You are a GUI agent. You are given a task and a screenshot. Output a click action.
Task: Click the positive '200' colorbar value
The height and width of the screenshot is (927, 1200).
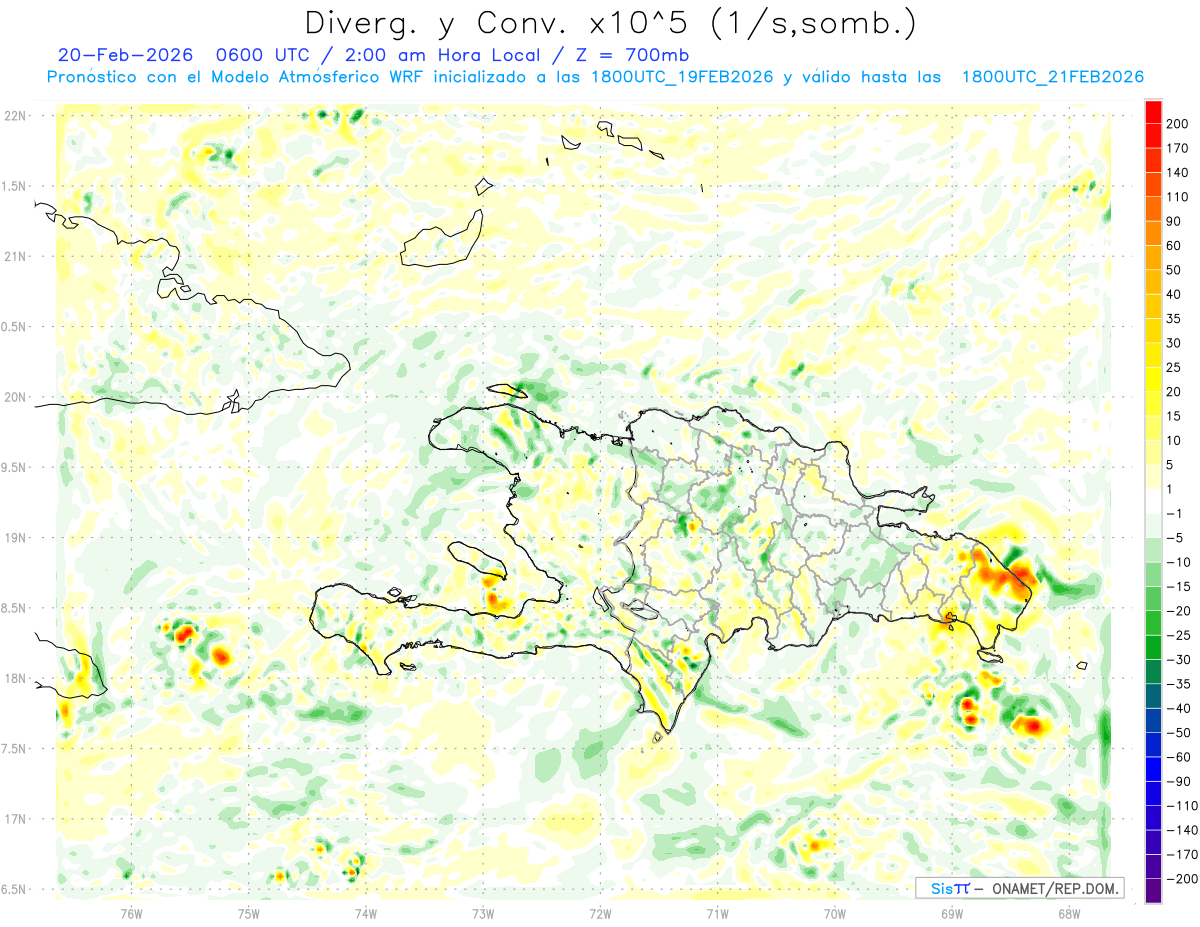click(1179, 123)
